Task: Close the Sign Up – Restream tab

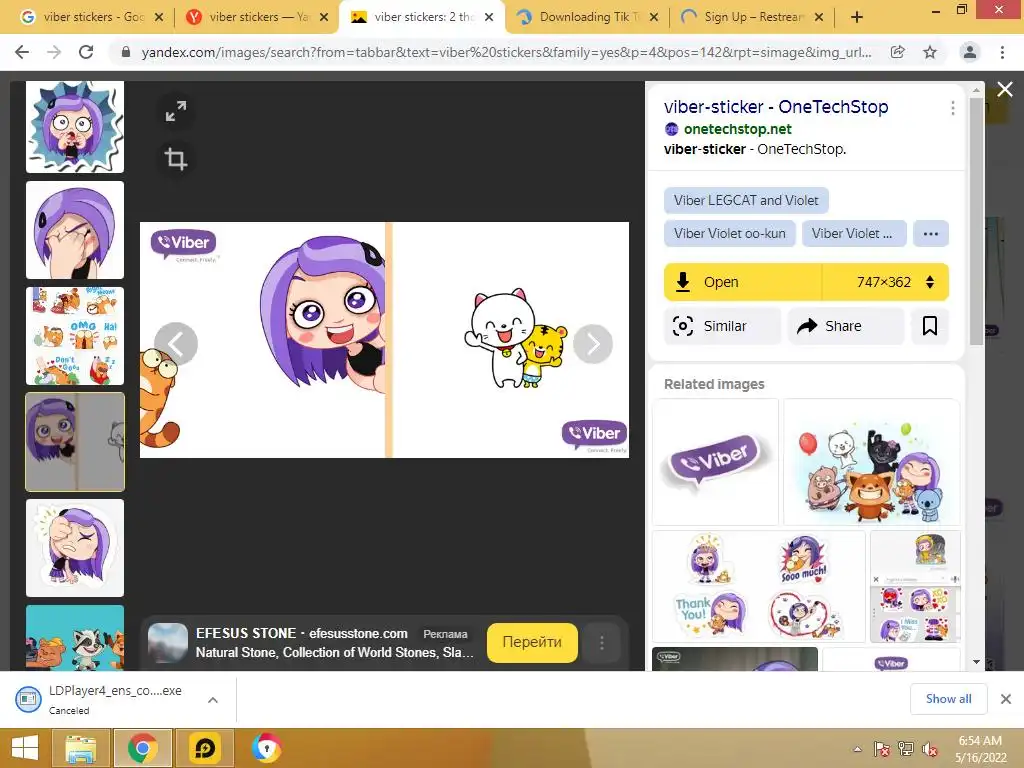Action: click(819, 17)
